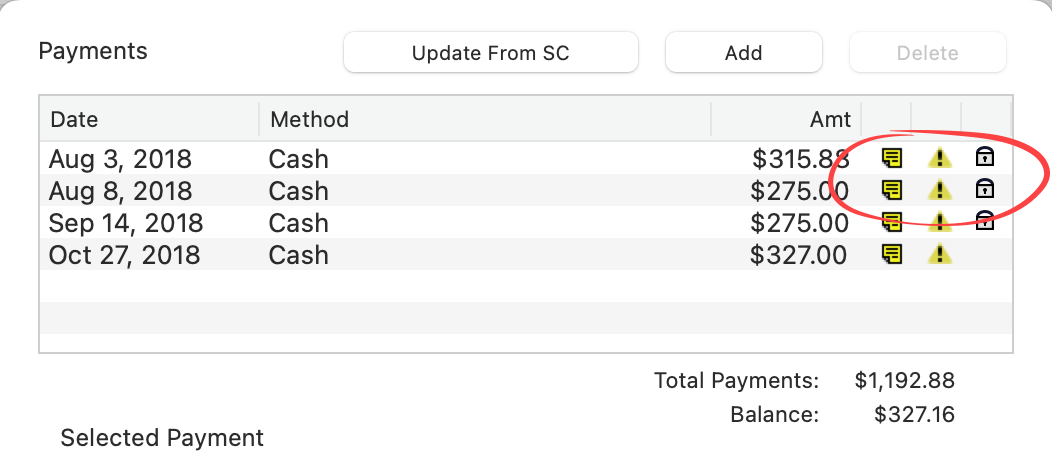This screenshot has width=1052, height=454.
Task: Click the lock icon on Sep 14 payment
Action: coord(985,221)
